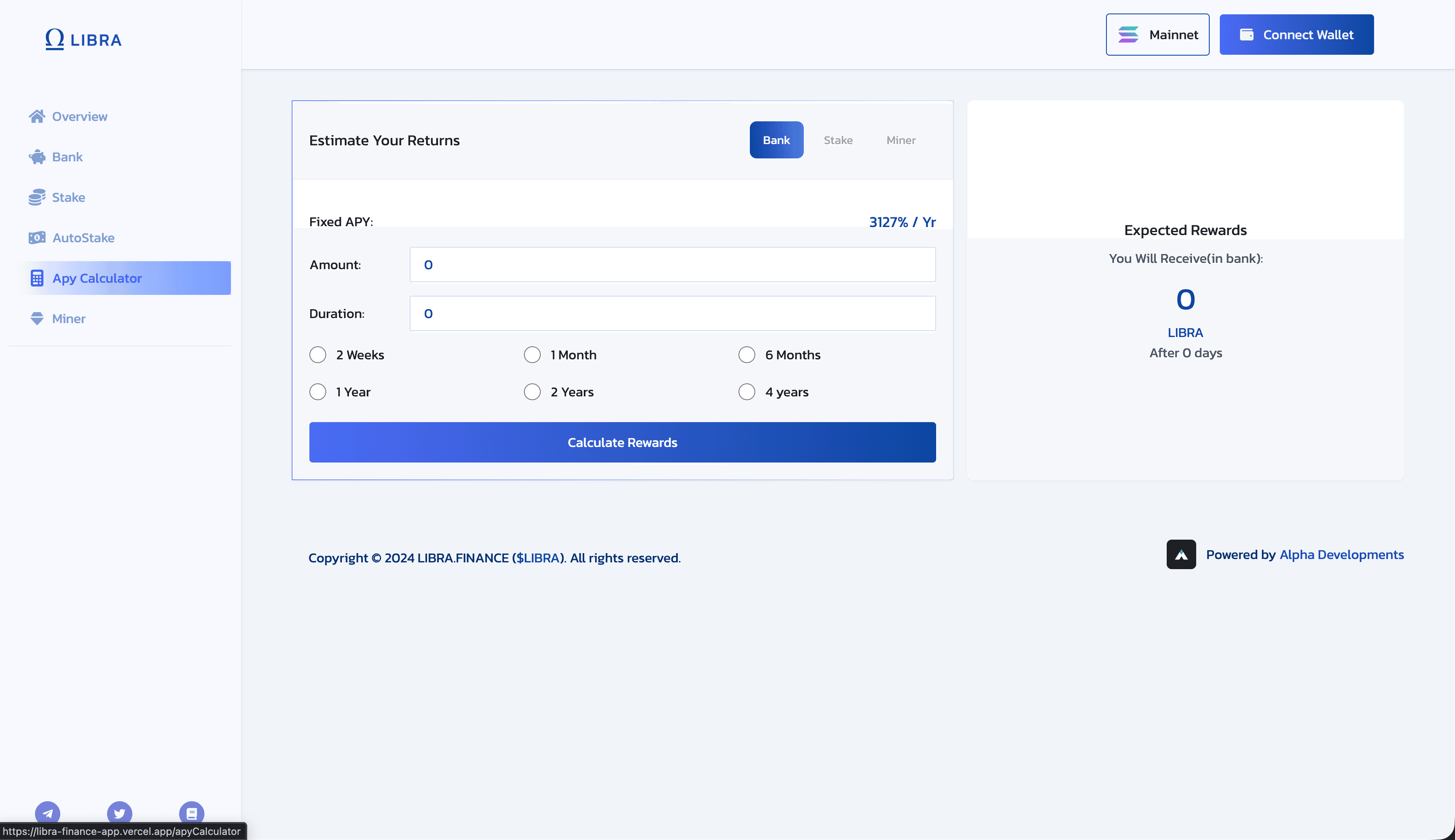Click the Apy Calculator calculator icon
Image resolution: width=1455 pixels, height=840 pixels.
[x=37, y=278]
